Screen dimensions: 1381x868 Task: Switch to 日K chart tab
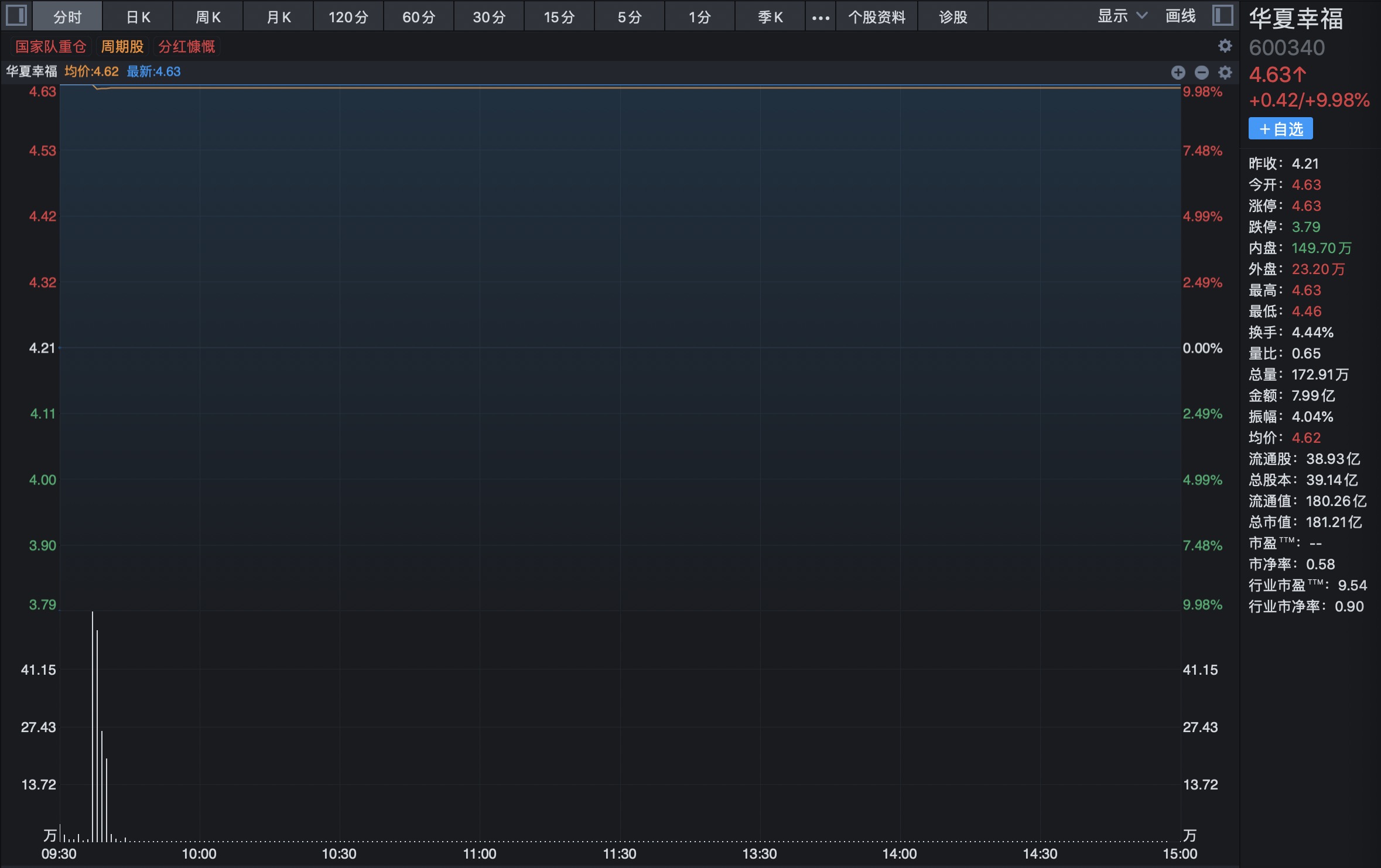(138, 17)
